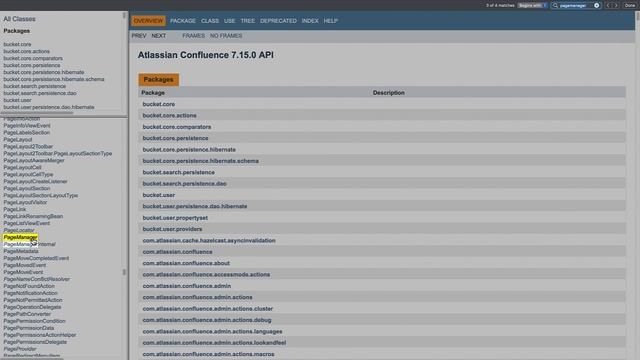The image size is (640, 360).
Task: Open PageMoveCompletedEvent class
Action: pyautogui.click(x=36, y=258)
